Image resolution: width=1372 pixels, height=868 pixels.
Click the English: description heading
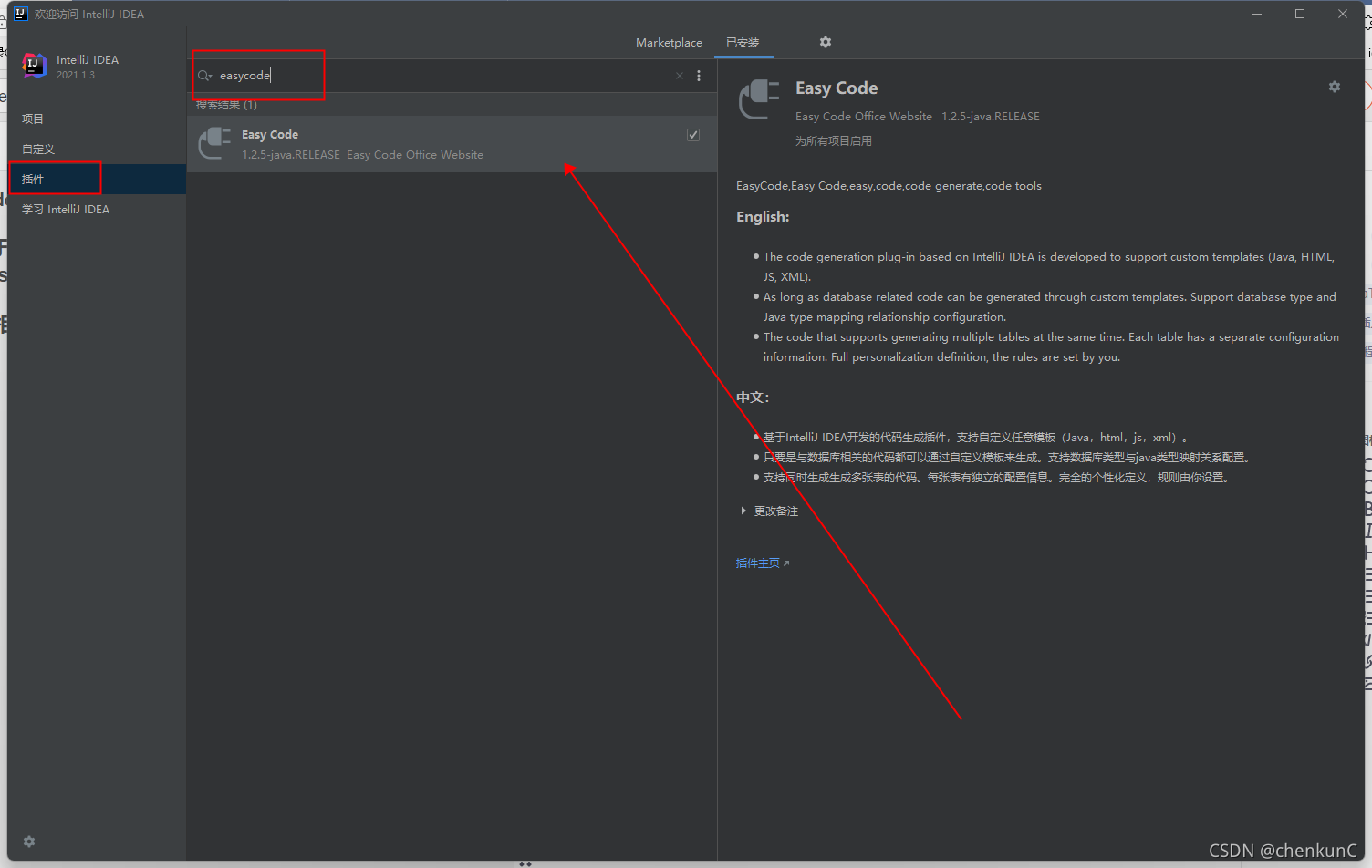click(763, 217)
